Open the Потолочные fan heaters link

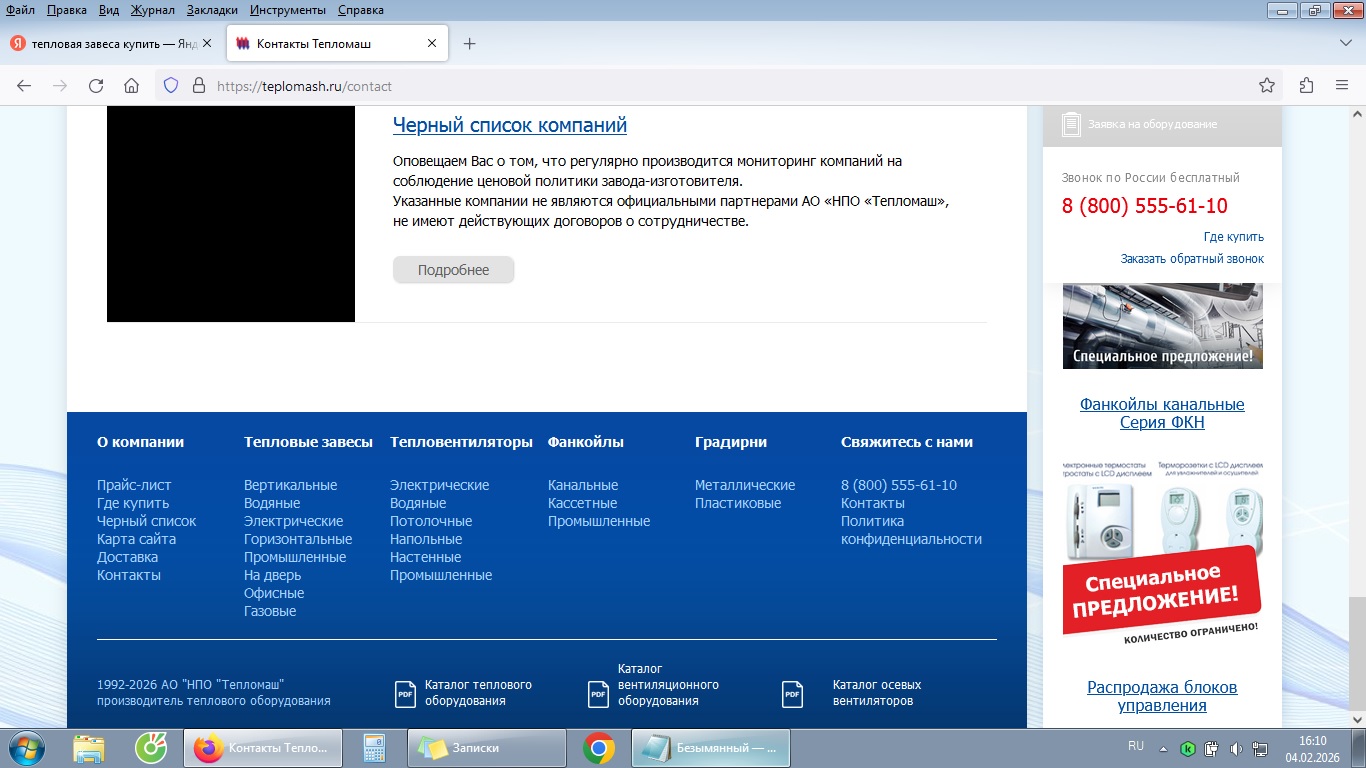[x=431, y=521]
